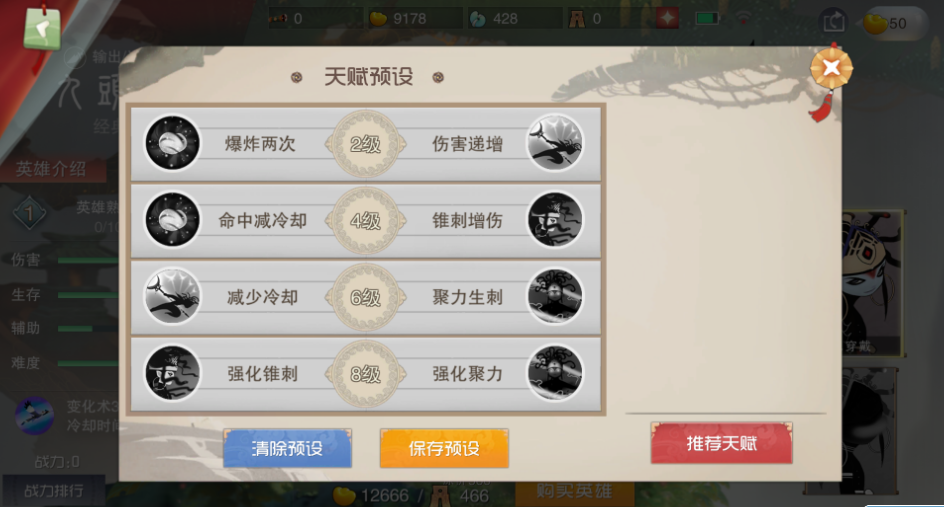Viewport: 944px width, 507px height.
Task: Click the 8级 level medallion
Action: tap(365, 374)
